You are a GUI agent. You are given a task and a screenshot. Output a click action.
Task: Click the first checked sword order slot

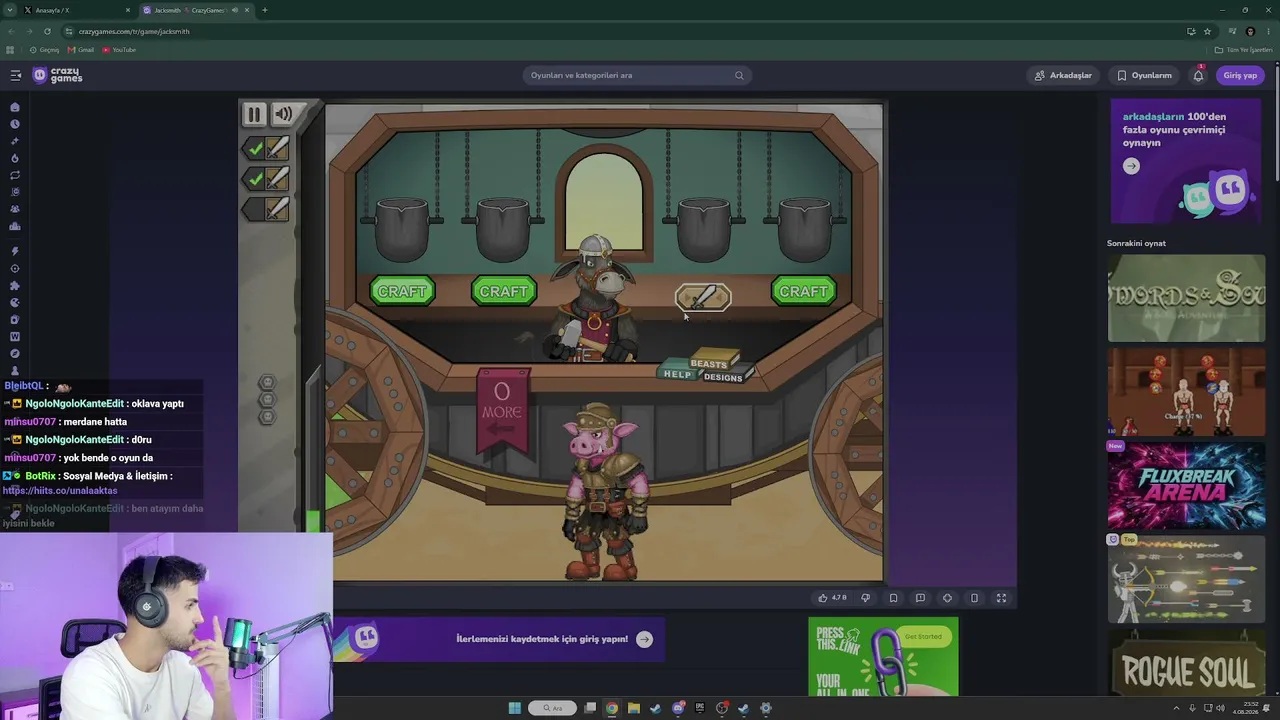pos(266,149)
